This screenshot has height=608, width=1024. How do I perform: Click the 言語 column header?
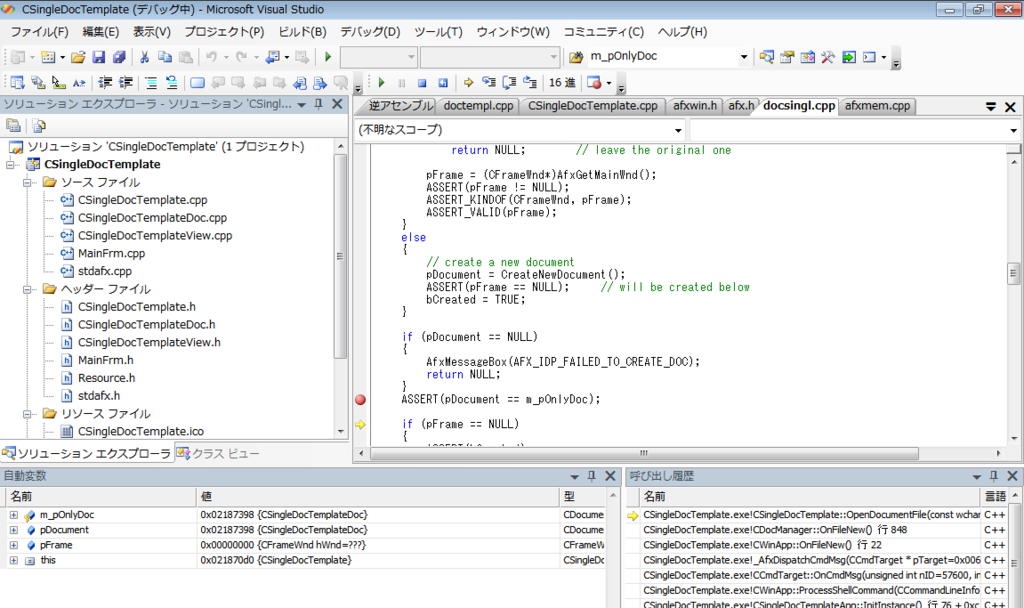tap(995, 497)
